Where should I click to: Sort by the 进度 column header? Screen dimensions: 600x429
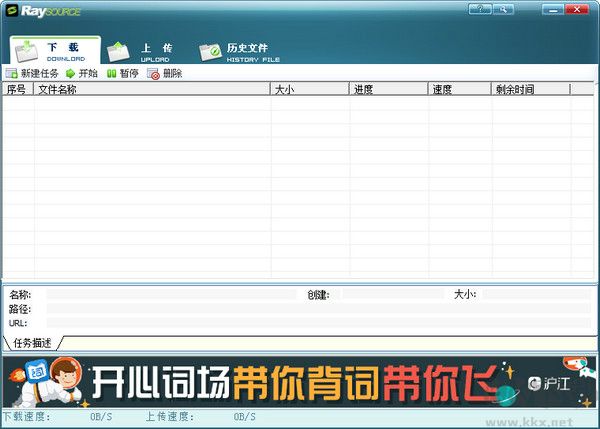[388, 89]
